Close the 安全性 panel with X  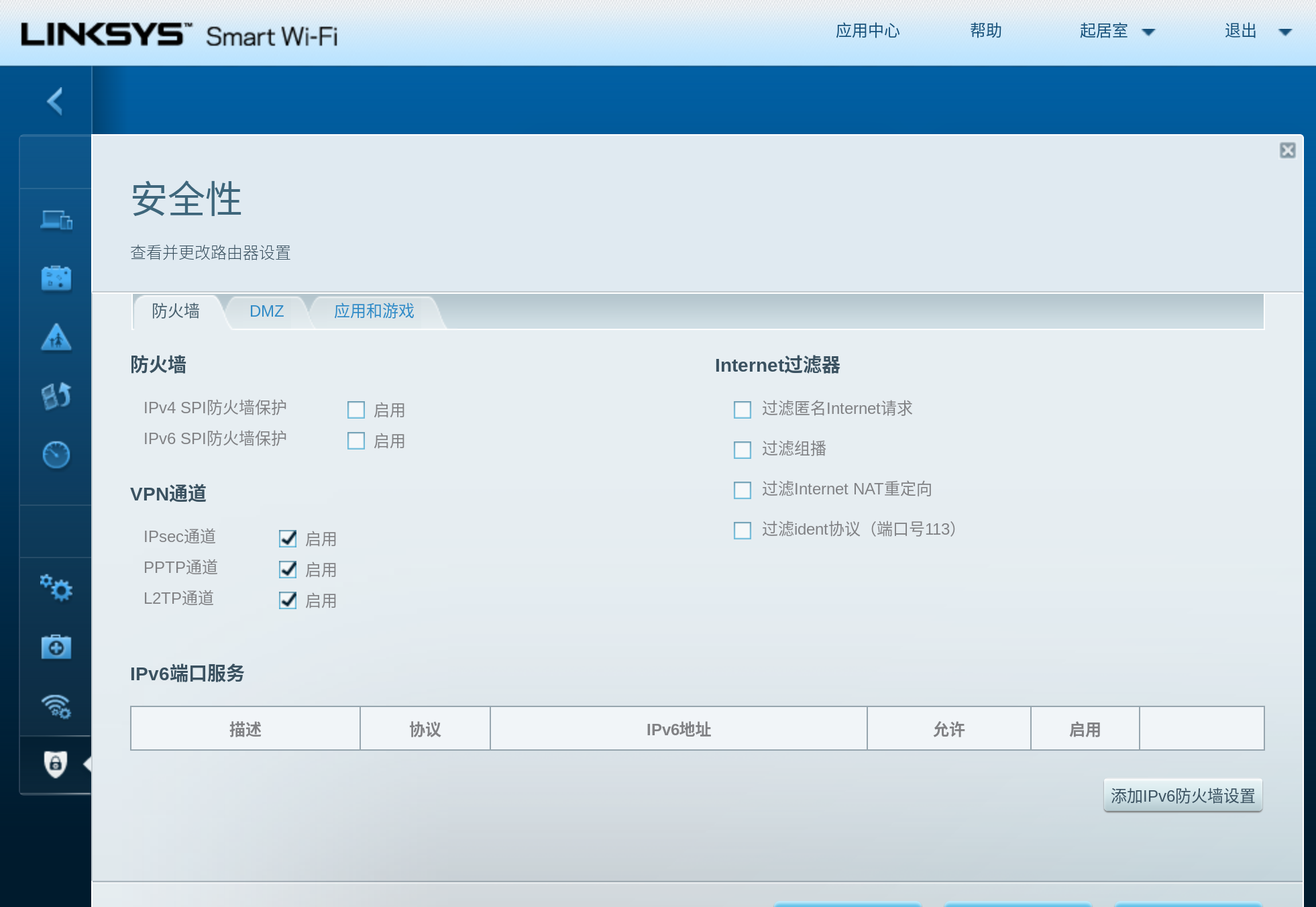point(1287,150)
